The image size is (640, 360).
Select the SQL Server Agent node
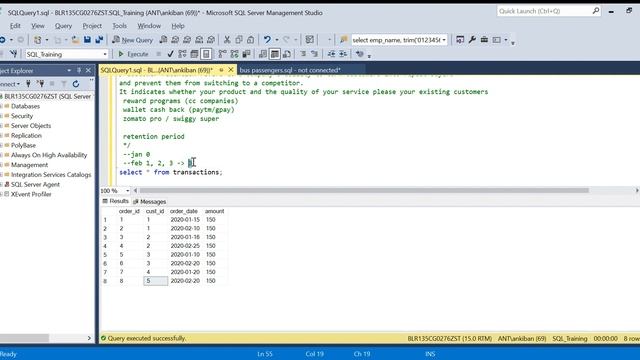pyautogui.click(x=35, y=184)
